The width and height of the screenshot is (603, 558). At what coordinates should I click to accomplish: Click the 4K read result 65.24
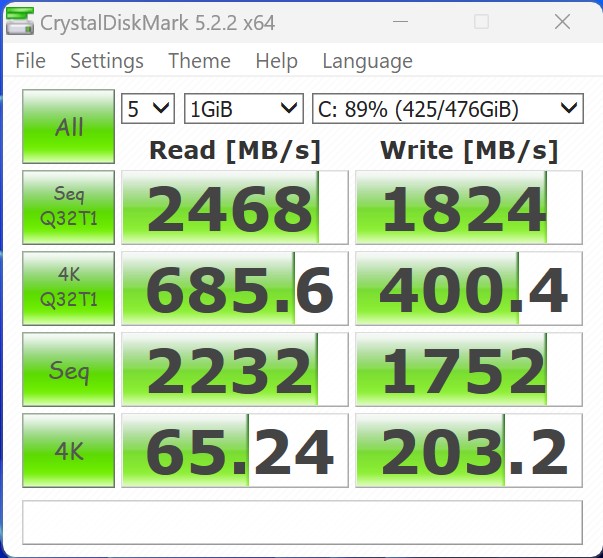click(235, 451)
